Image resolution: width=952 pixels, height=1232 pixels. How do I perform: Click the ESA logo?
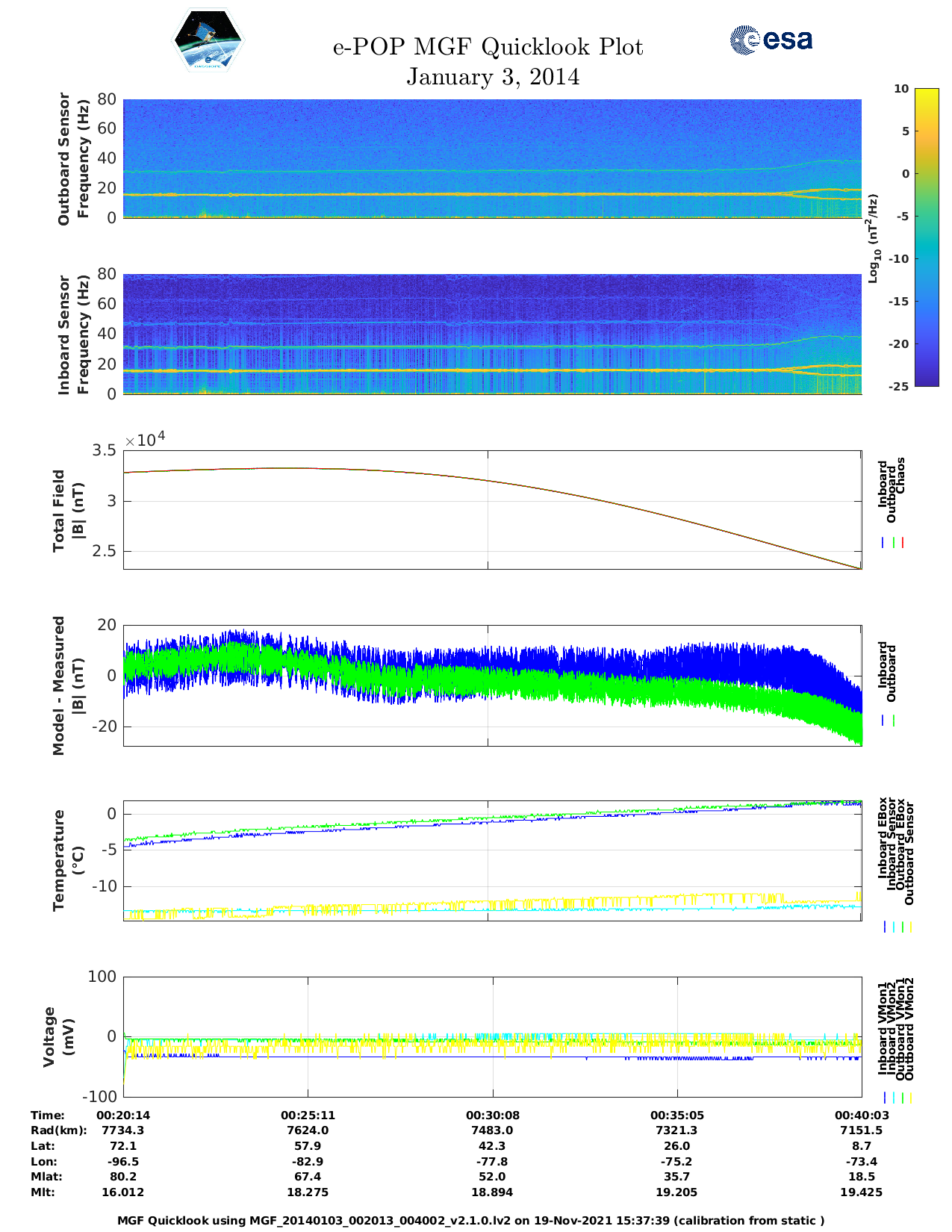pyautogui.click(x=771, y=40)
